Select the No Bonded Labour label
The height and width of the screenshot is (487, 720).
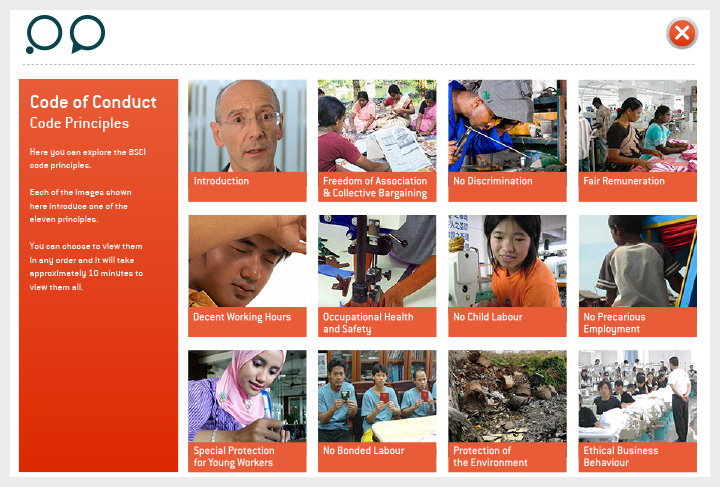tap(364, 450)
